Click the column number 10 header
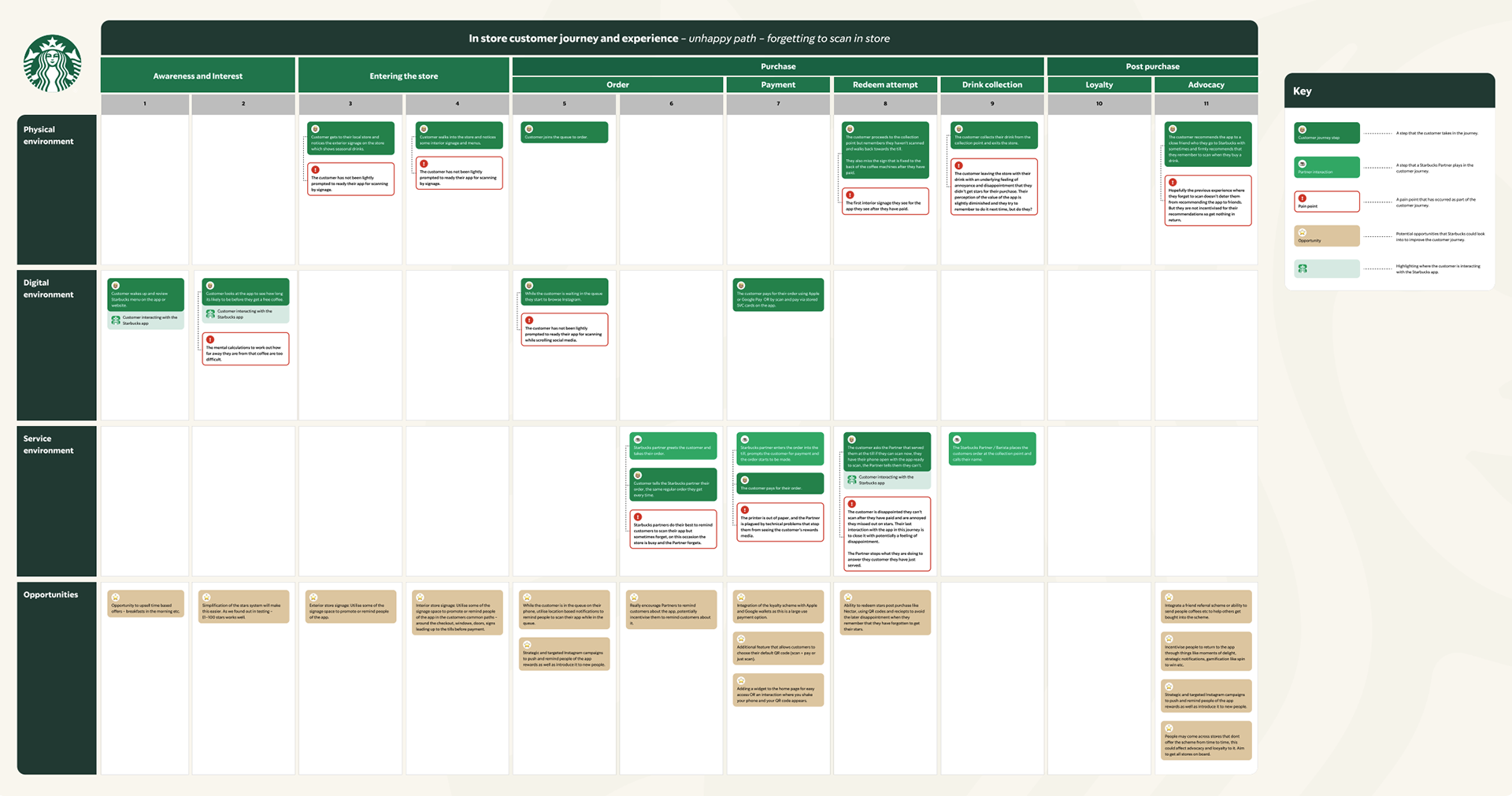 [x=1099, y=104]
